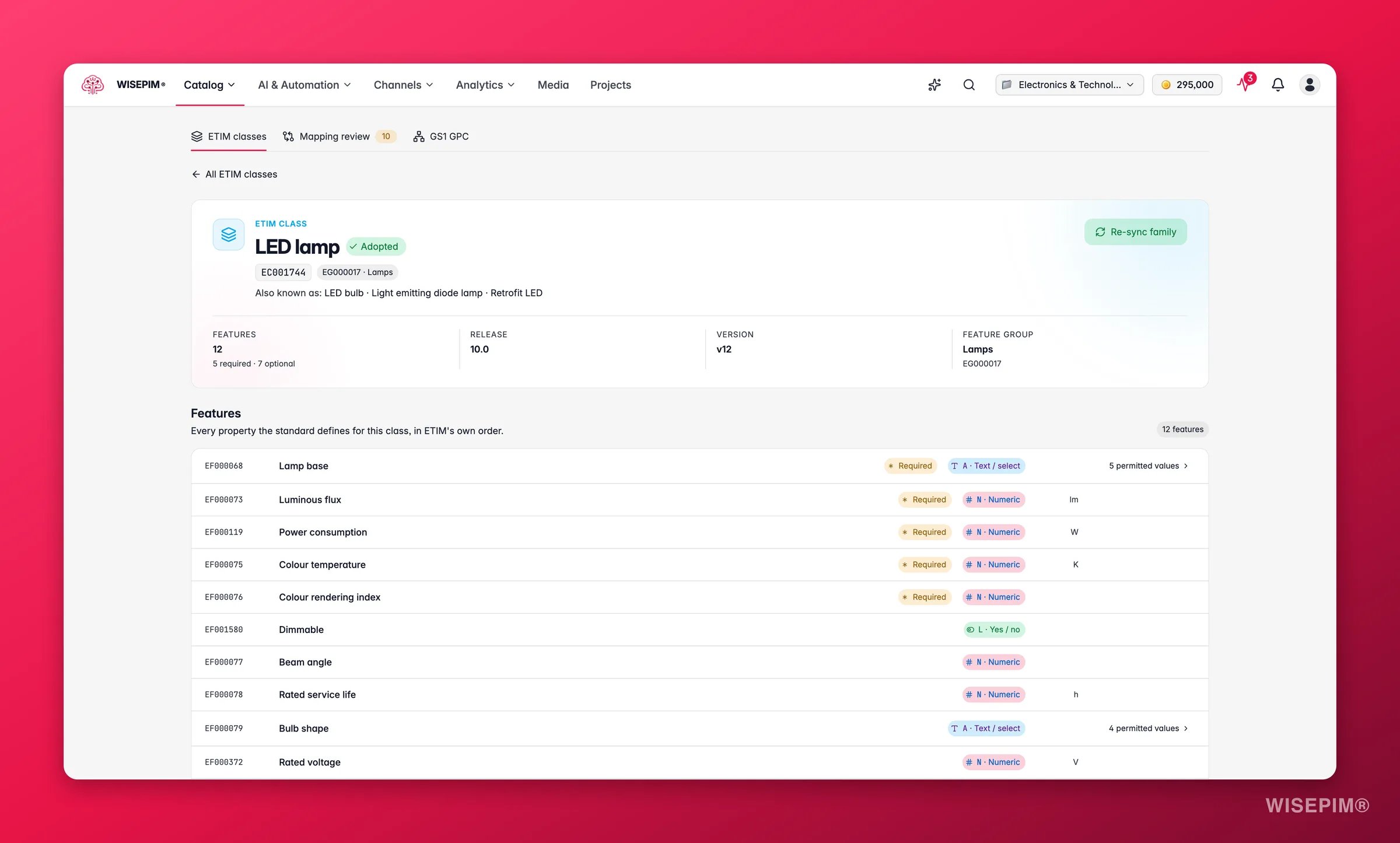Open the Channels menu
The width and height of the screenshot is (1400, 843).
click(x=404, y=85)
